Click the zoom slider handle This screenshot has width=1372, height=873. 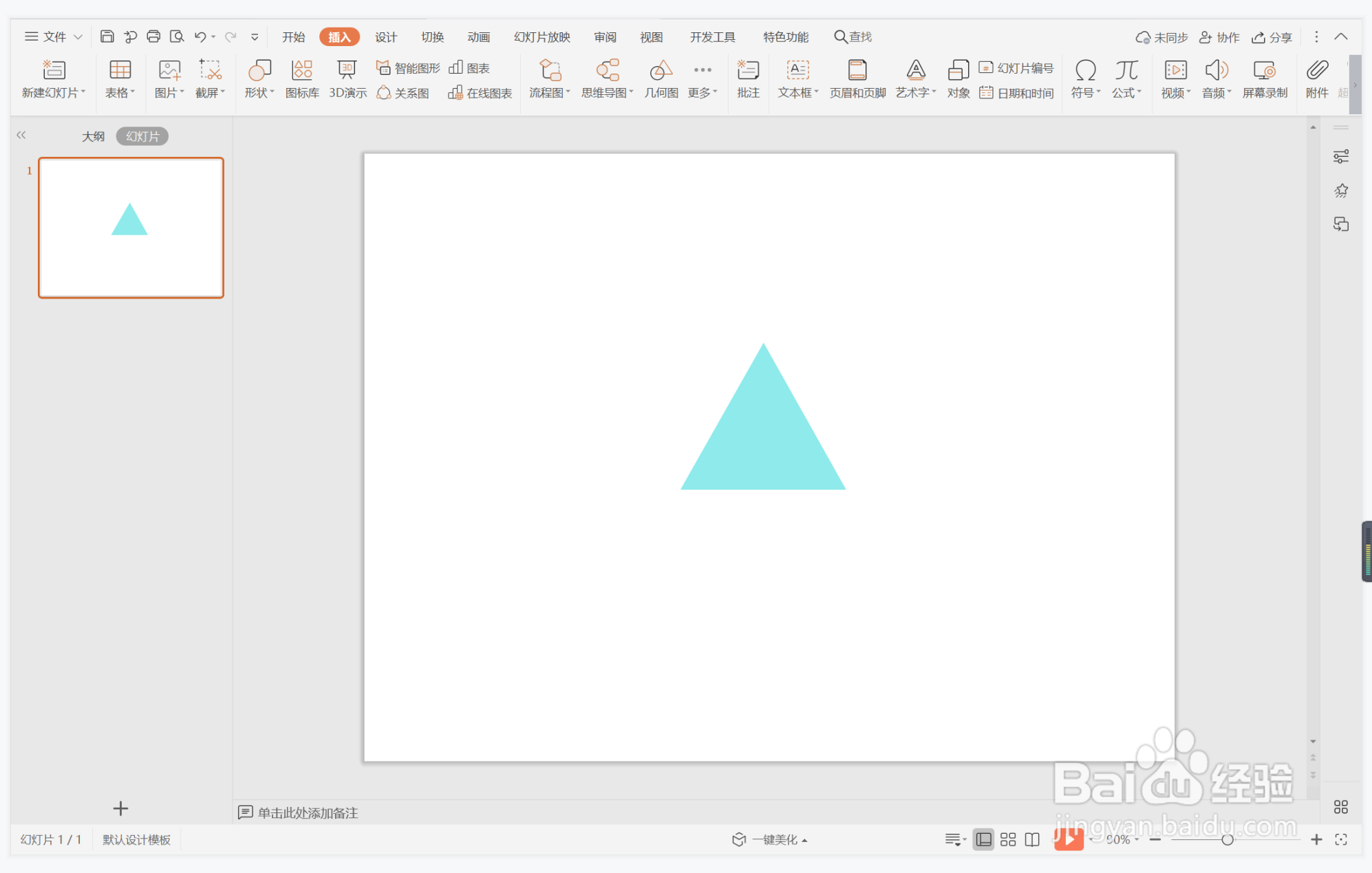pyautogui.click(x=1227, y=839)
